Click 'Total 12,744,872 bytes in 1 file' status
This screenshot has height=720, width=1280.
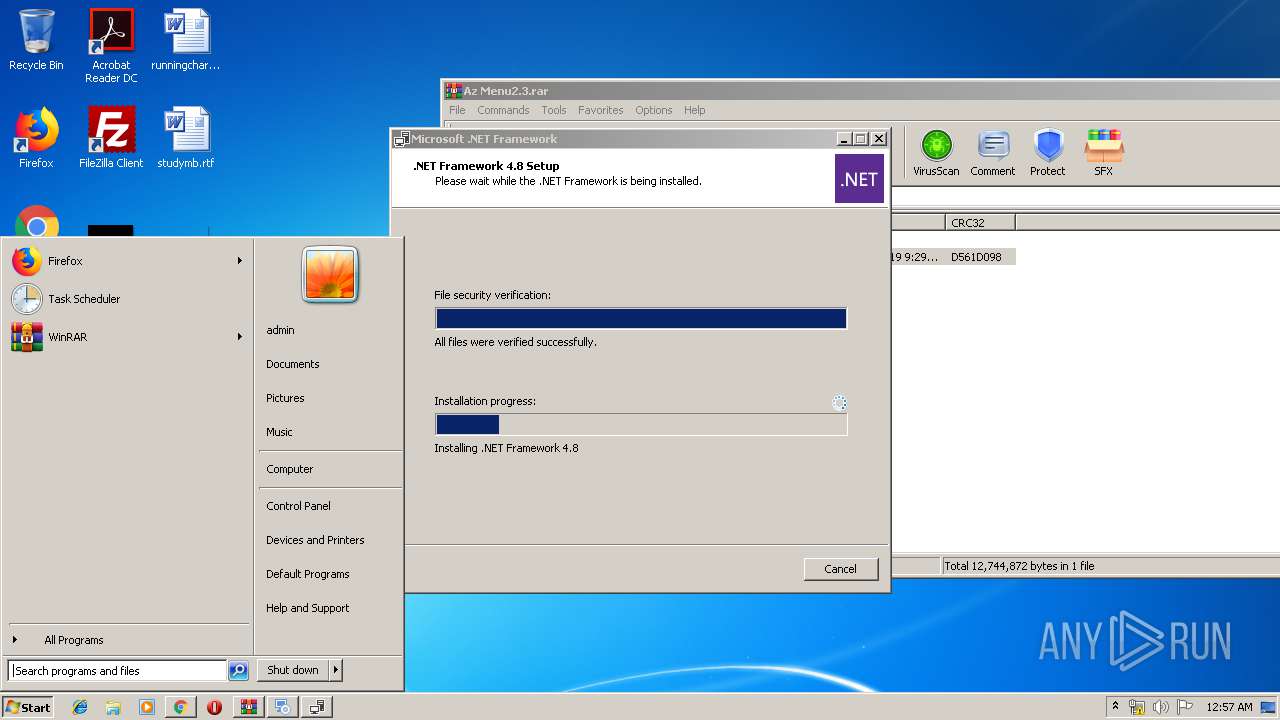[x=1019, y=566]
